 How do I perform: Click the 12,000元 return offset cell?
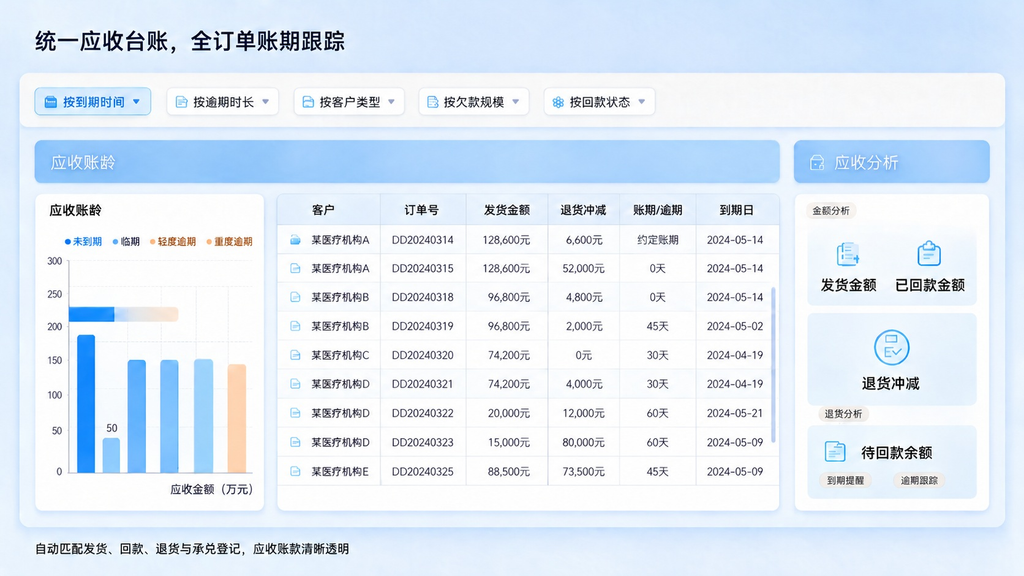click(583, 413)
